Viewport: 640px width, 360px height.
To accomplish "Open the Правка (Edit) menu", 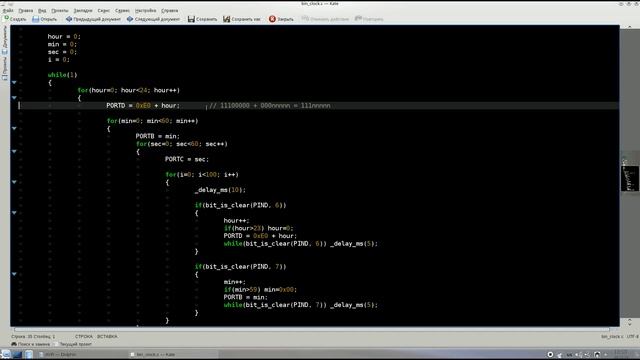I will (26, 10).
